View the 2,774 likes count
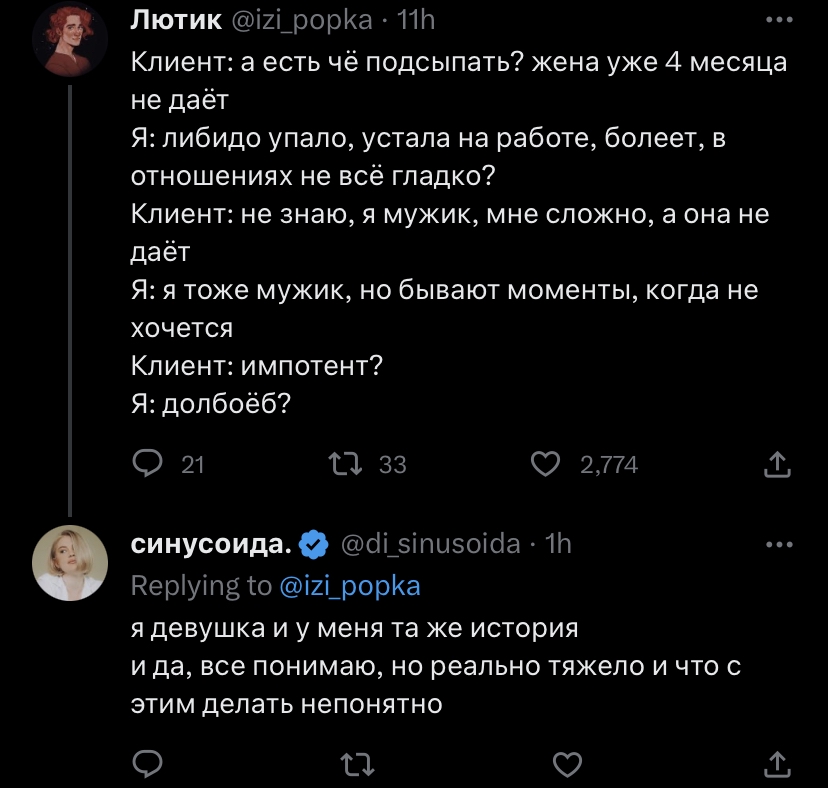828x788 pixels. 609,464
